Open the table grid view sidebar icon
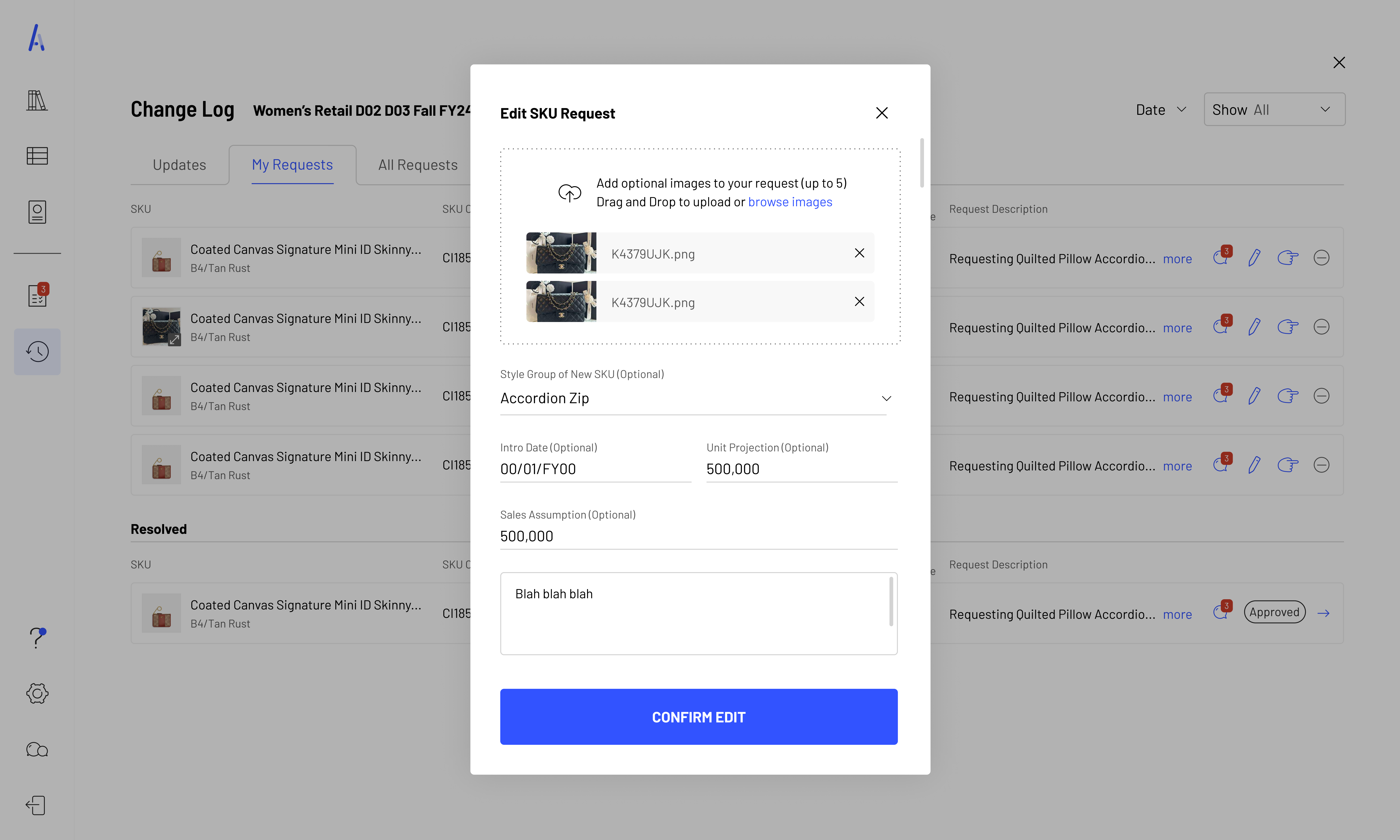The width and height of the screenshot is (1400, 840). [x=37, y=156]
